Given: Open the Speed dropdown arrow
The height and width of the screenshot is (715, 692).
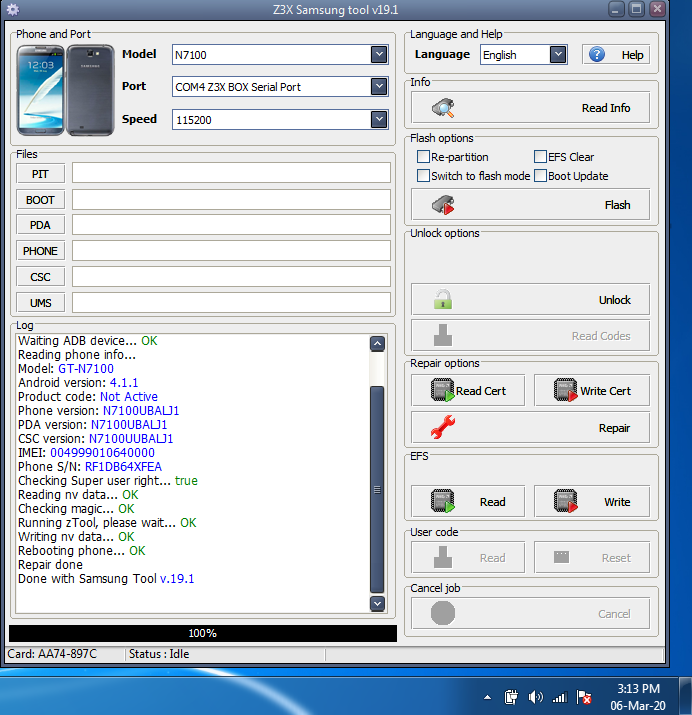Looking at the screenshot, I should (x=379, y=119).
